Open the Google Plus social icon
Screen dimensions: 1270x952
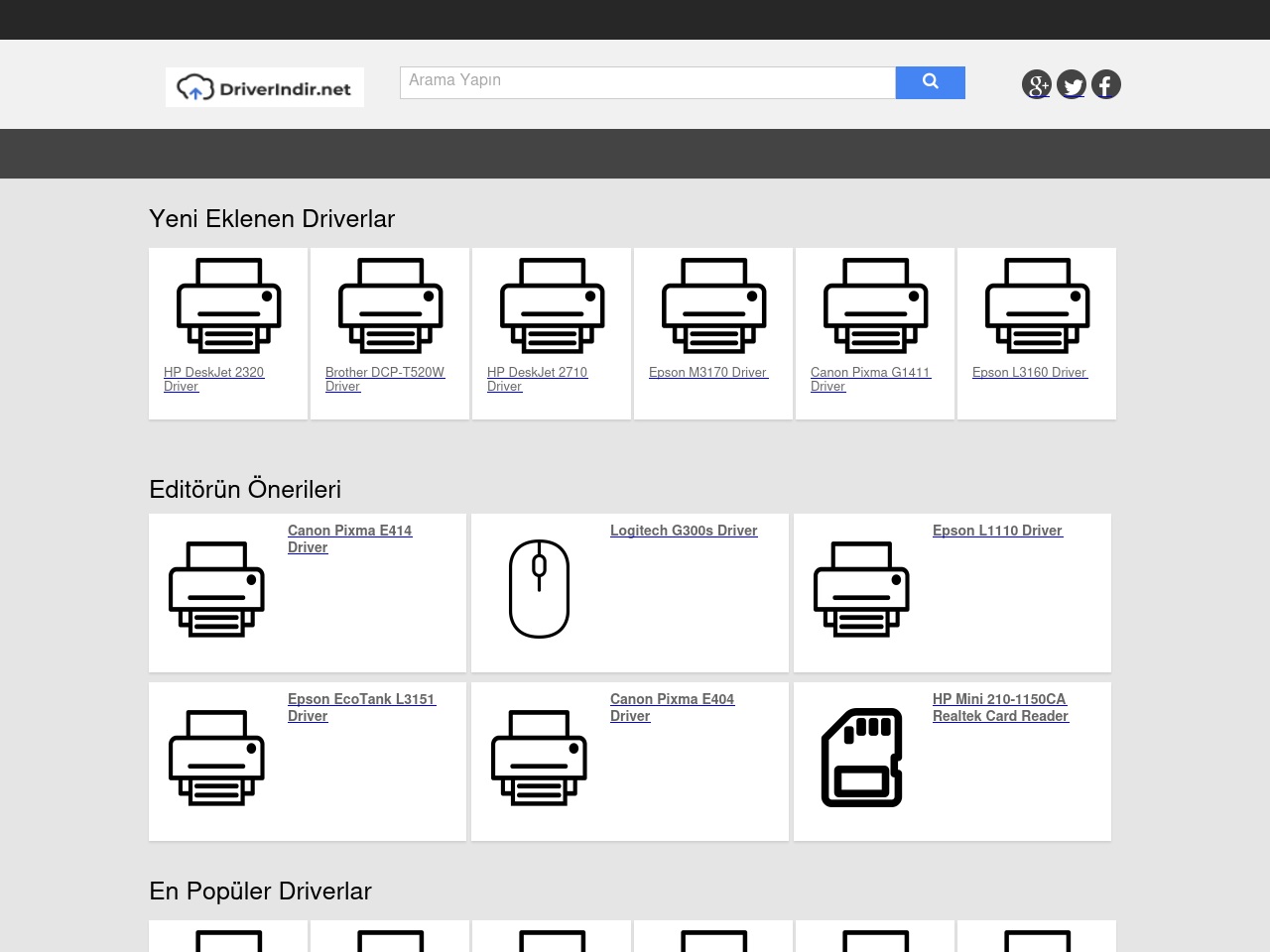[1037, 84]
